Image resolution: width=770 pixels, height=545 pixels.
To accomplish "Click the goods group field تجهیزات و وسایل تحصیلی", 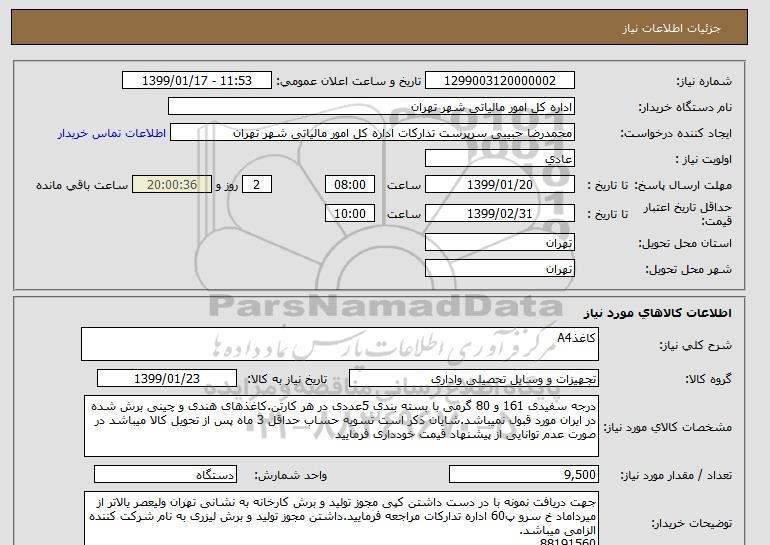I will [474, 379].
